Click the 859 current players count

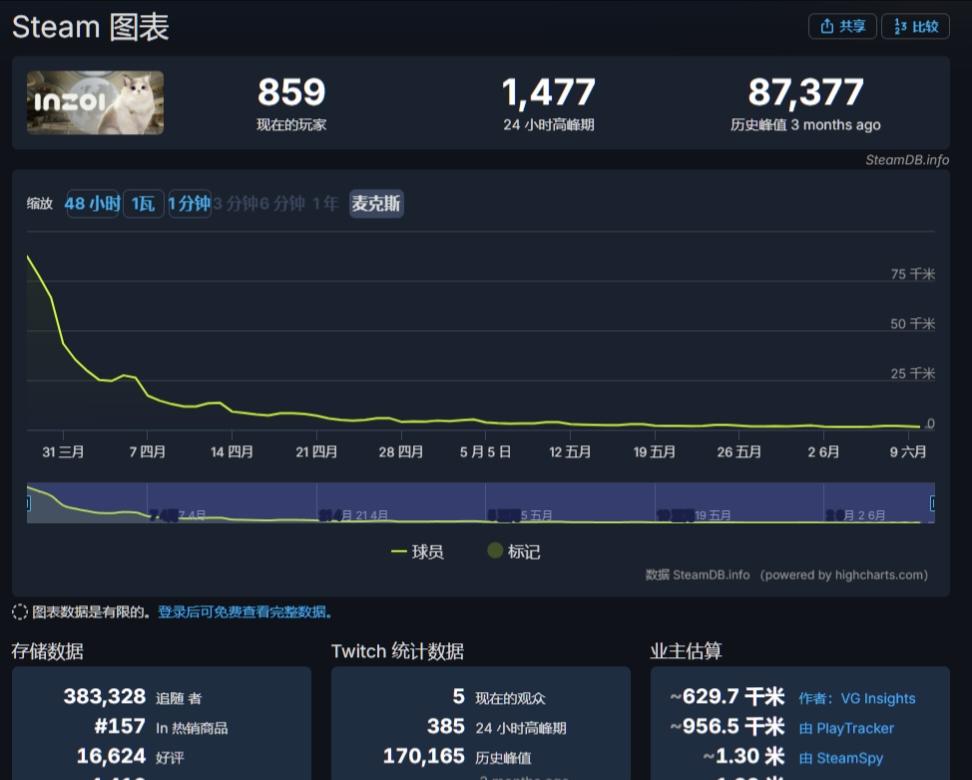click(x=291, y=92)
